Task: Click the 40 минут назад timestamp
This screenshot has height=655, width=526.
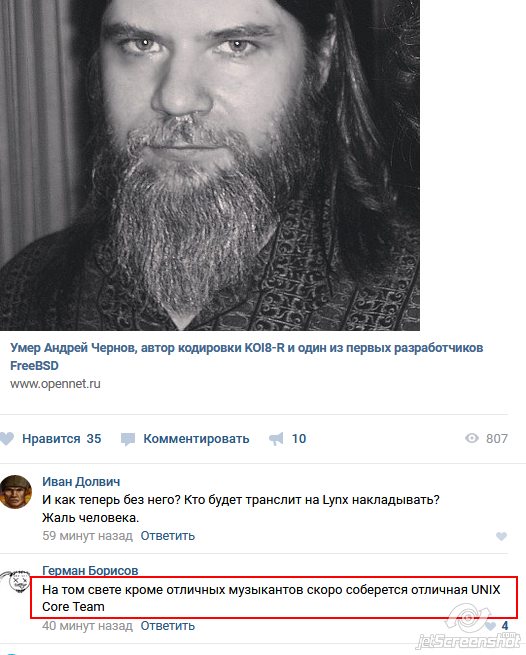Action: click(x=87, y=626)
